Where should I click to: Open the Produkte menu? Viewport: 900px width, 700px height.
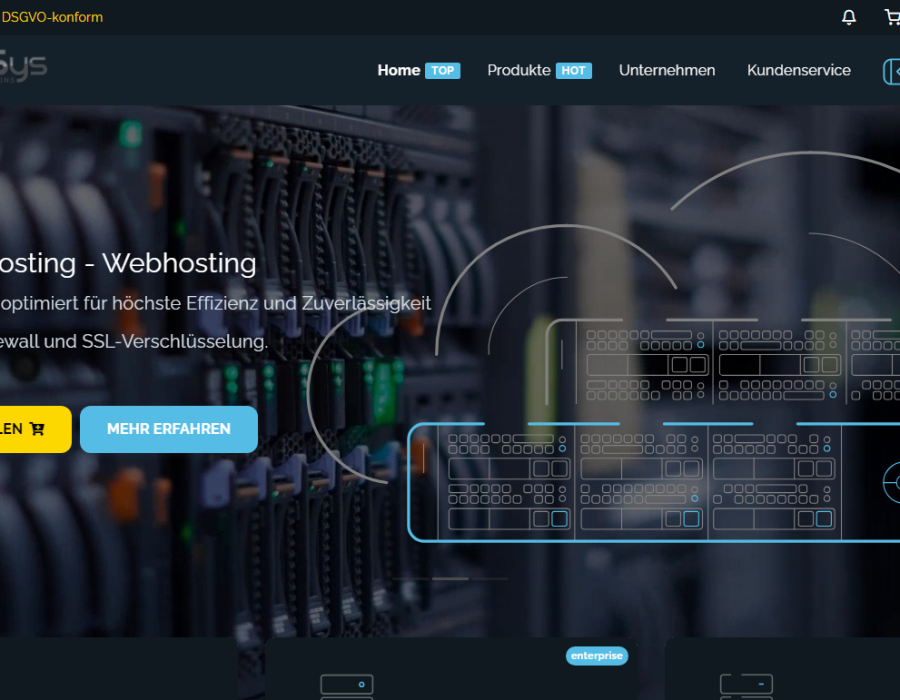518,70
